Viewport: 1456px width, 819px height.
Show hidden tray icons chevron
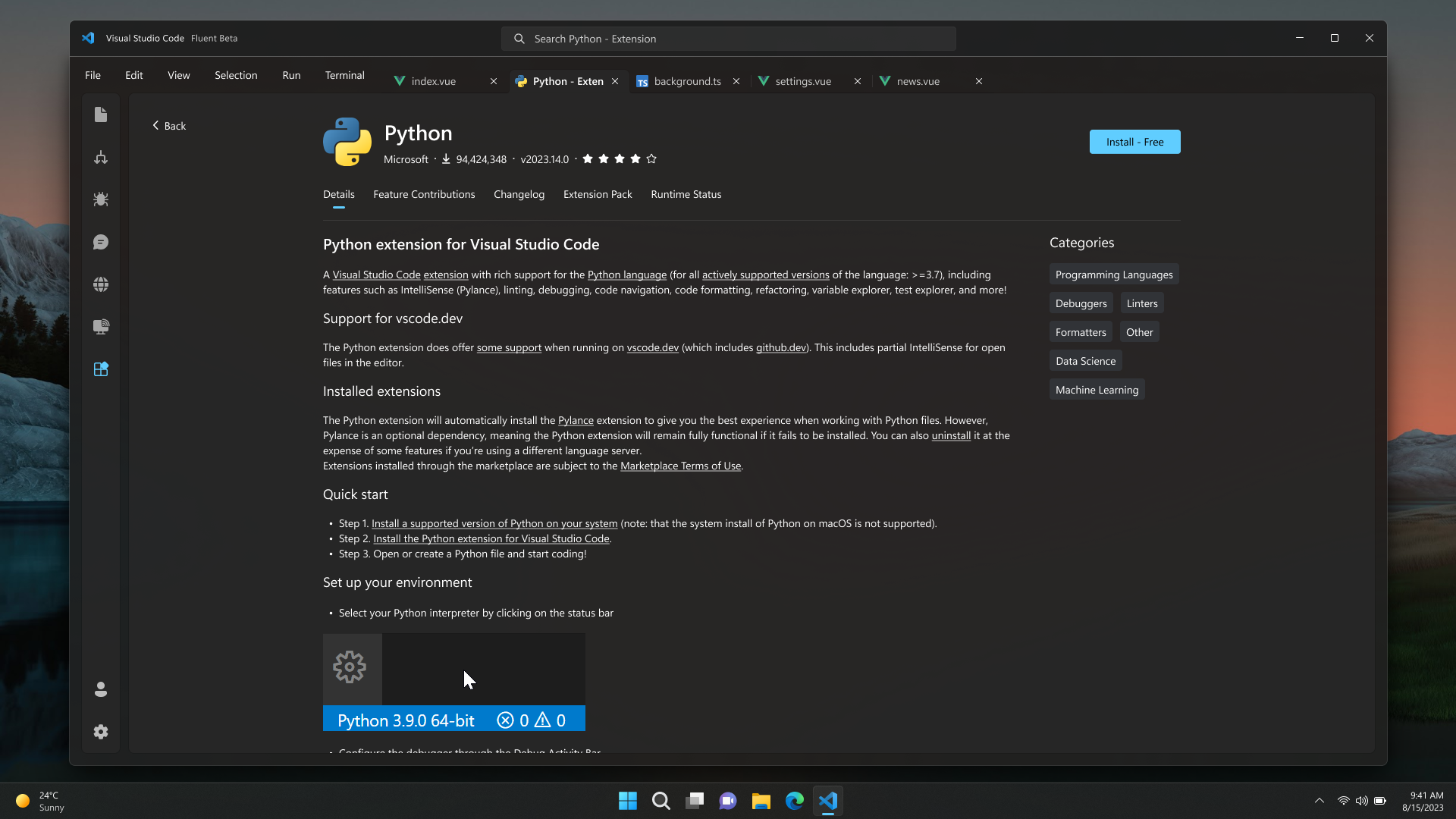click(x=1319, y=801)
